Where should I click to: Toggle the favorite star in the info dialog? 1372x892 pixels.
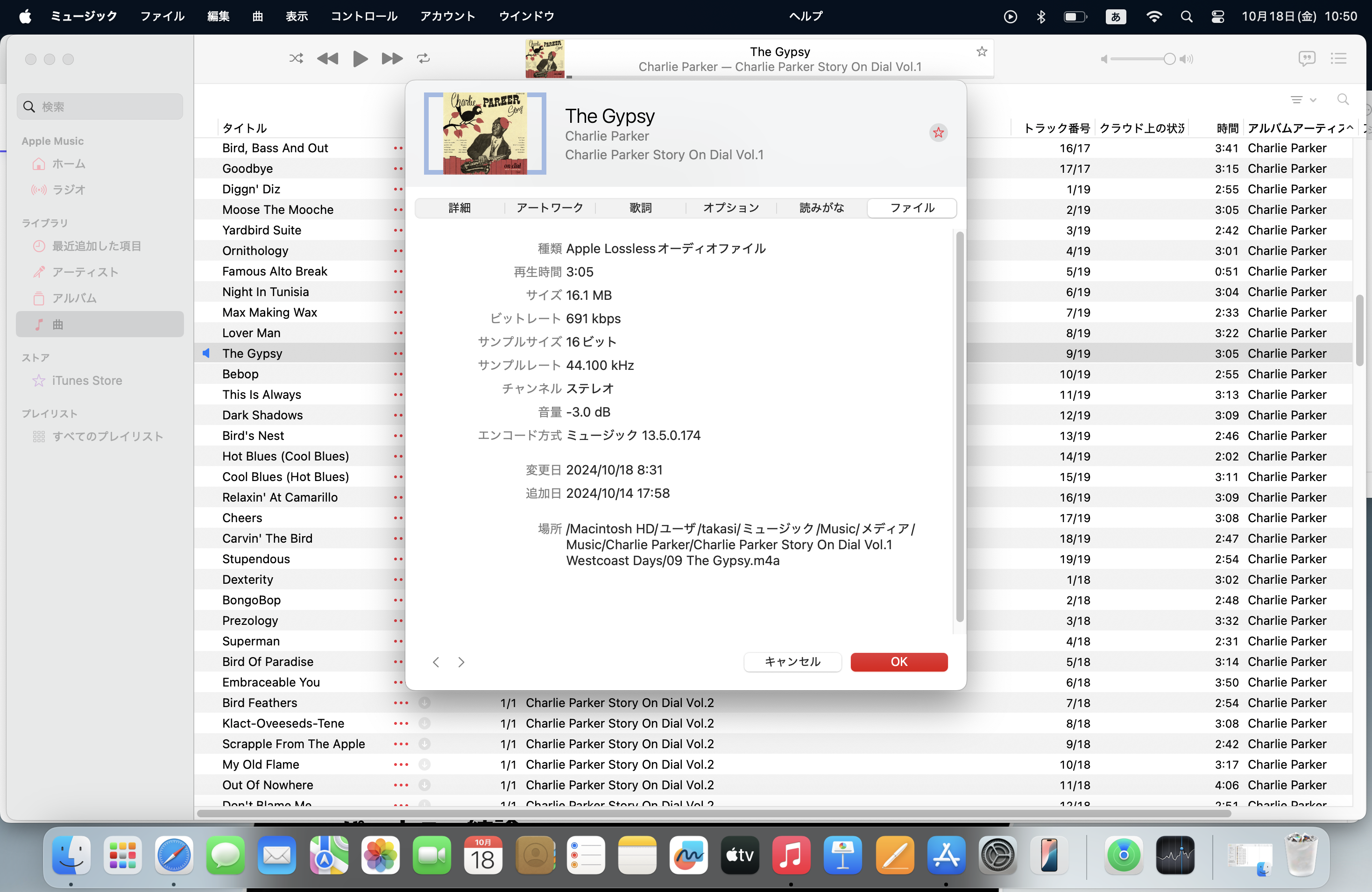938,133
